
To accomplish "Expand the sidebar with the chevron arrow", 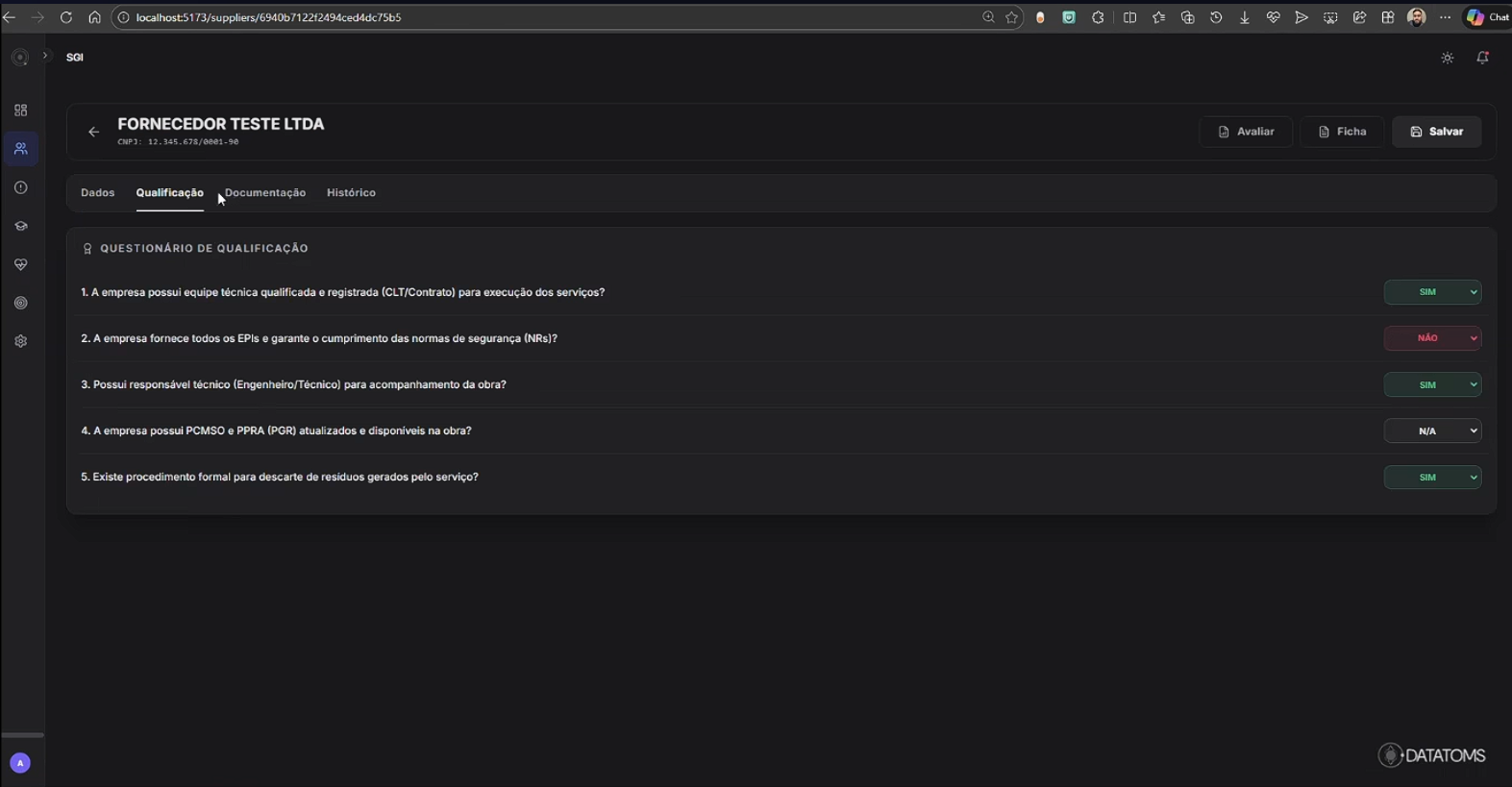I will coord(44,56).
